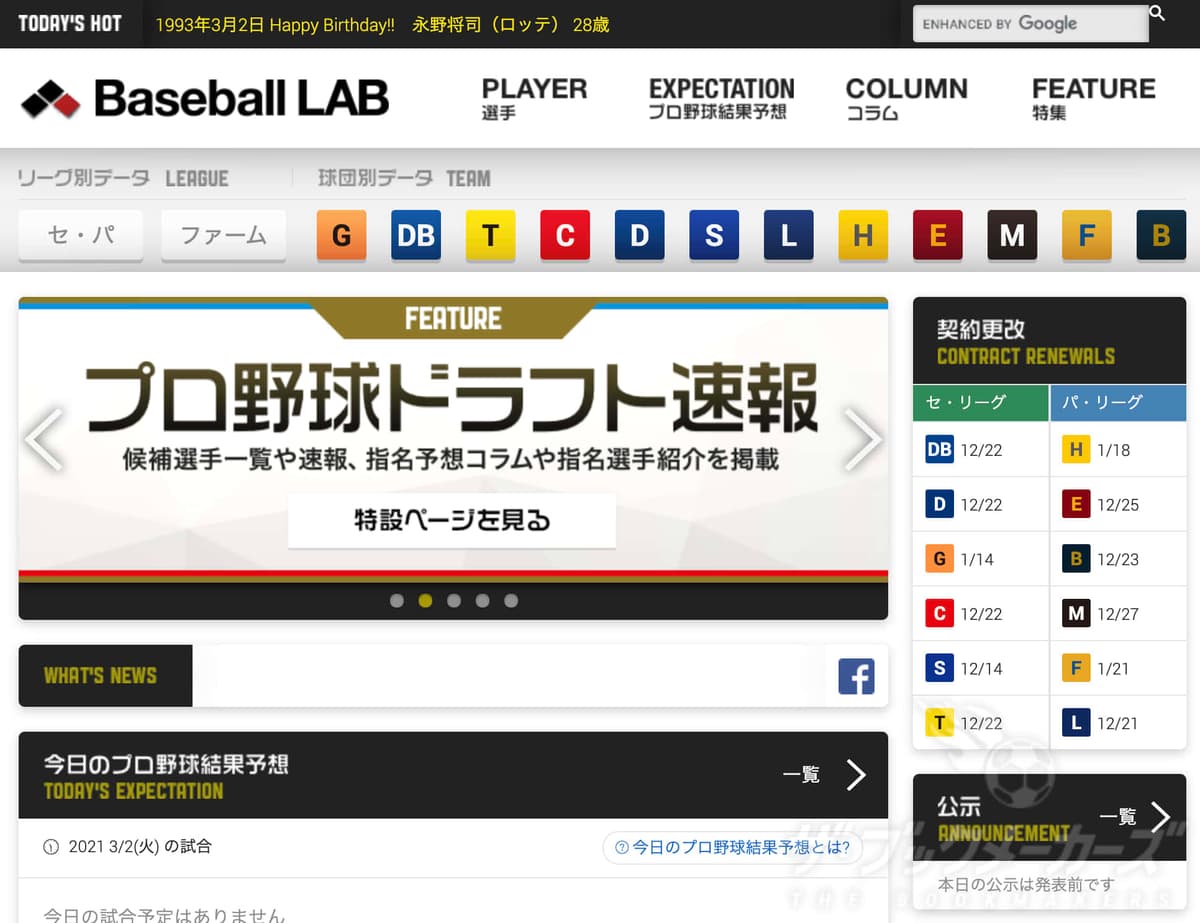Image resolution: width=1200 pixels, height=923 pixels.
Task: Open the S team icon in team toolbar
Action: coord(714,235)
